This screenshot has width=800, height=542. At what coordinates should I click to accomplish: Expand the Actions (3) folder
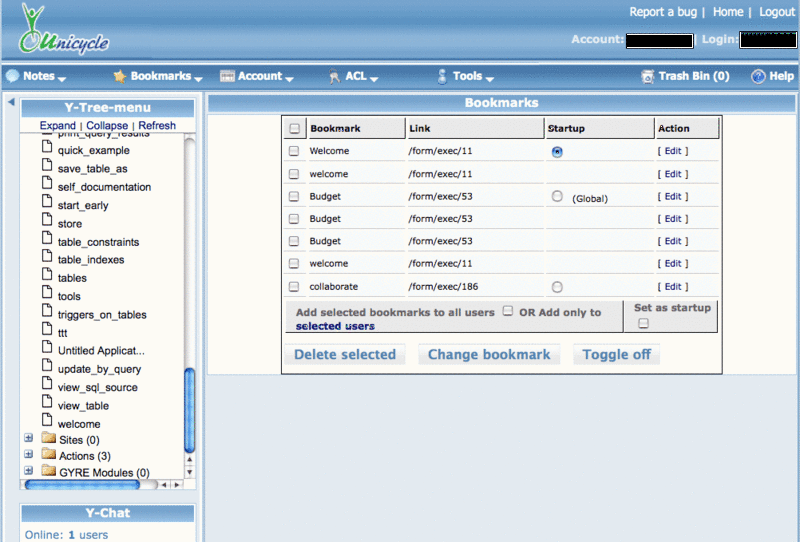[x=28, y=455]
